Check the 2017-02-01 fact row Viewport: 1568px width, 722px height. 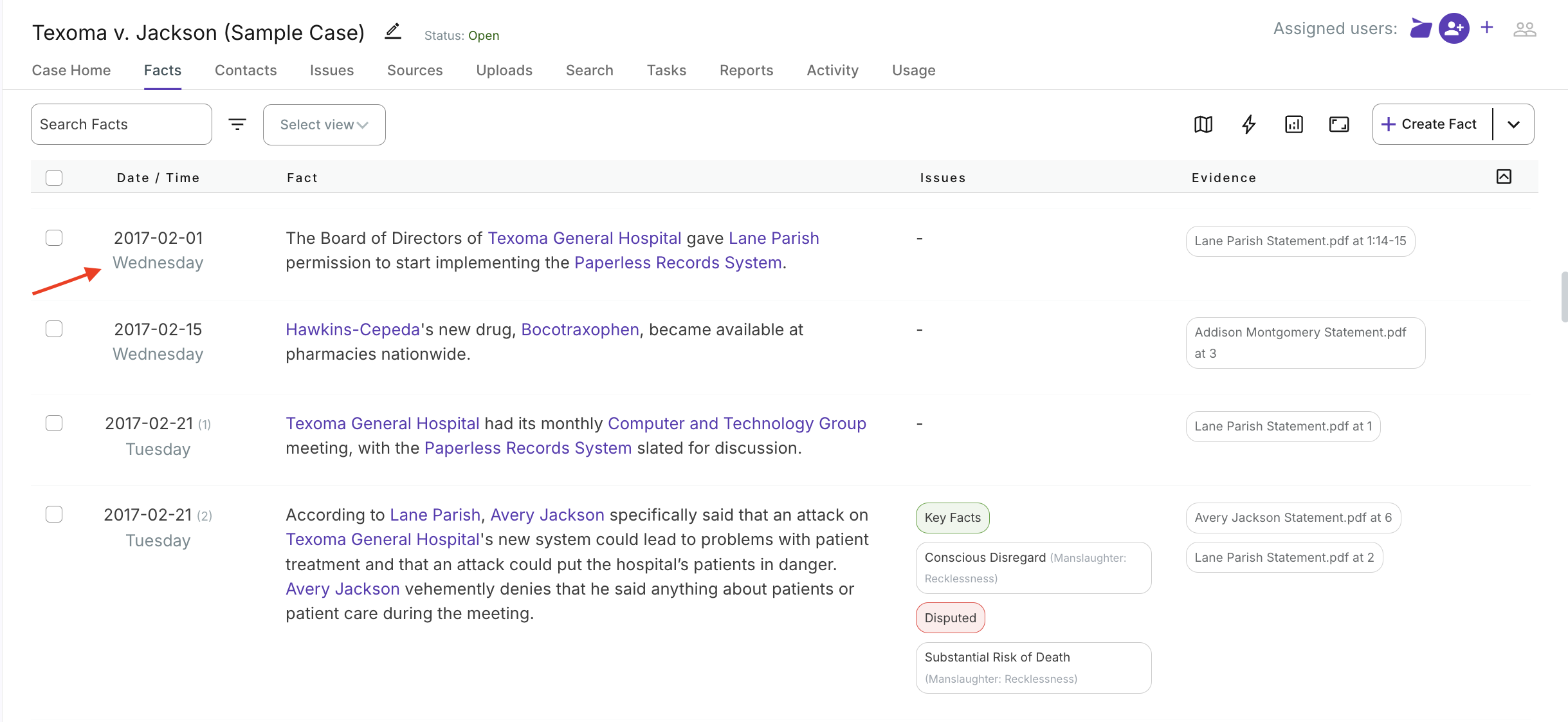[54, 238]
